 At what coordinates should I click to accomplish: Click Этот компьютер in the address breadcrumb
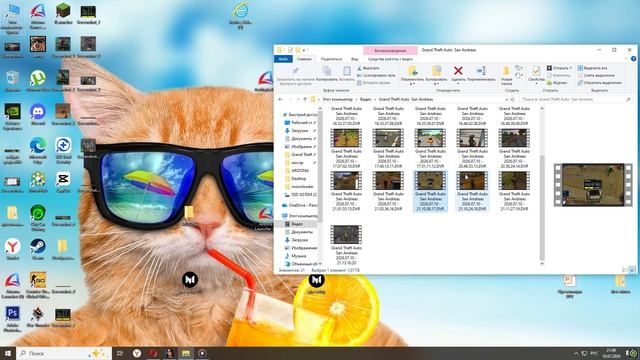tap(337, 99)
